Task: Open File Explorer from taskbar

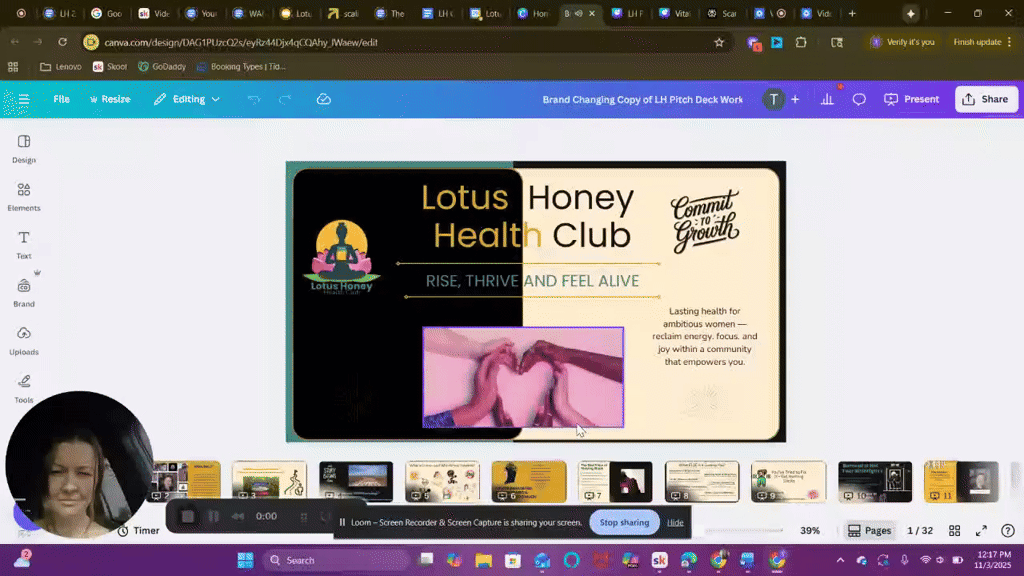Action: (x=483, y=560)
